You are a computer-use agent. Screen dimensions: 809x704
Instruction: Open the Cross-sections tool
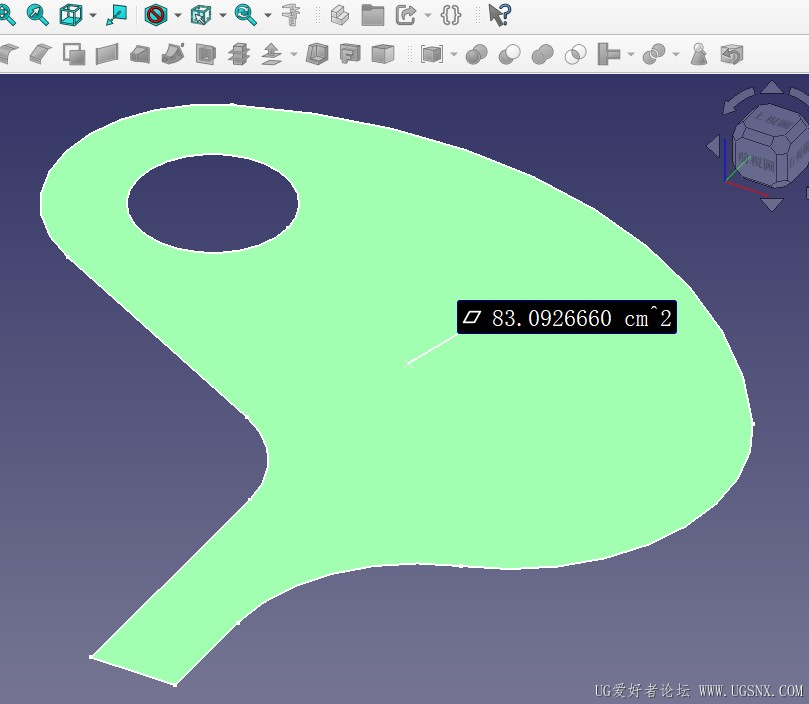point(238,54)
